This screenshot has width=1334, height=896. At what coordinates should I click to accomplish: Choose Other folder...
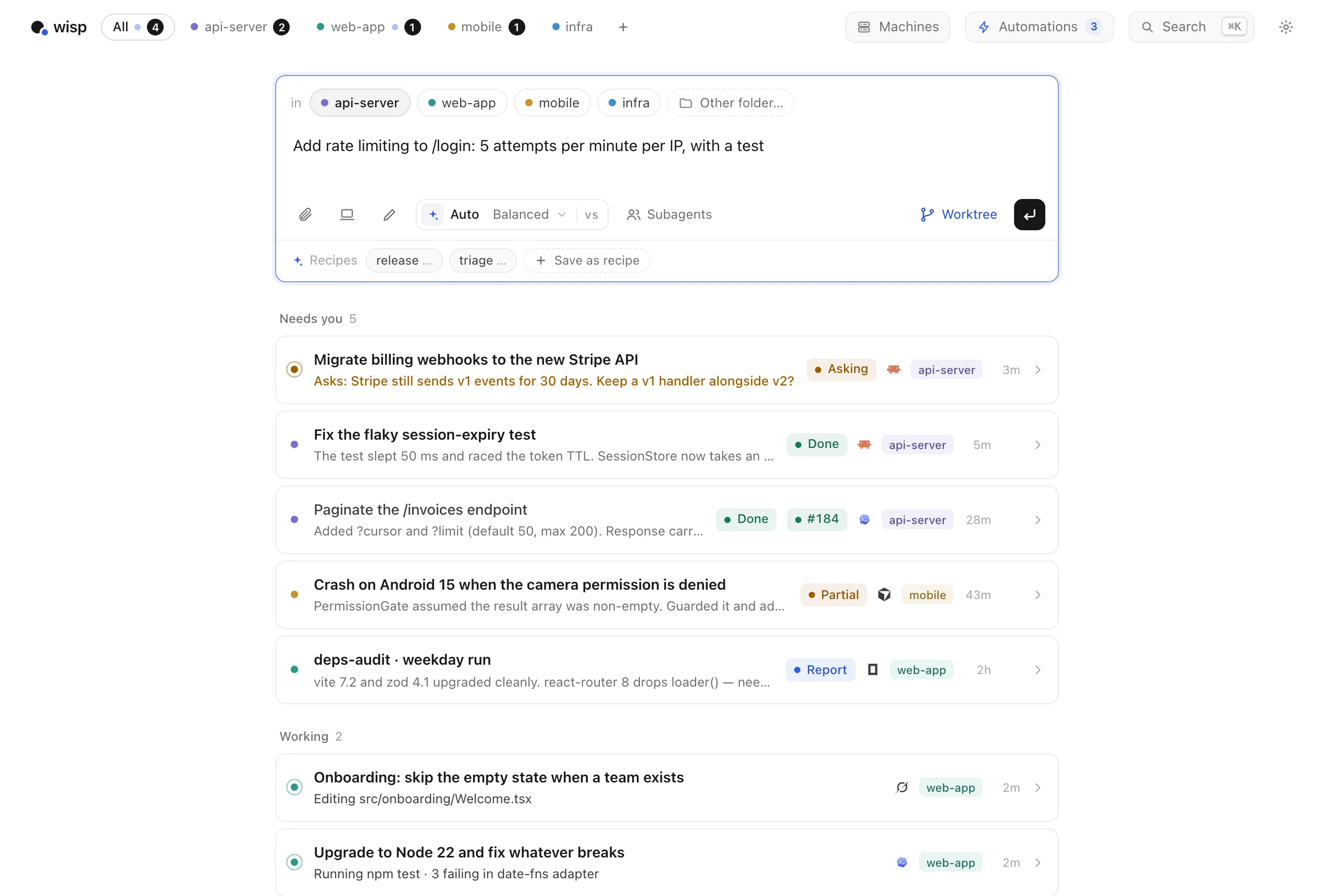(x=731, y=103)
